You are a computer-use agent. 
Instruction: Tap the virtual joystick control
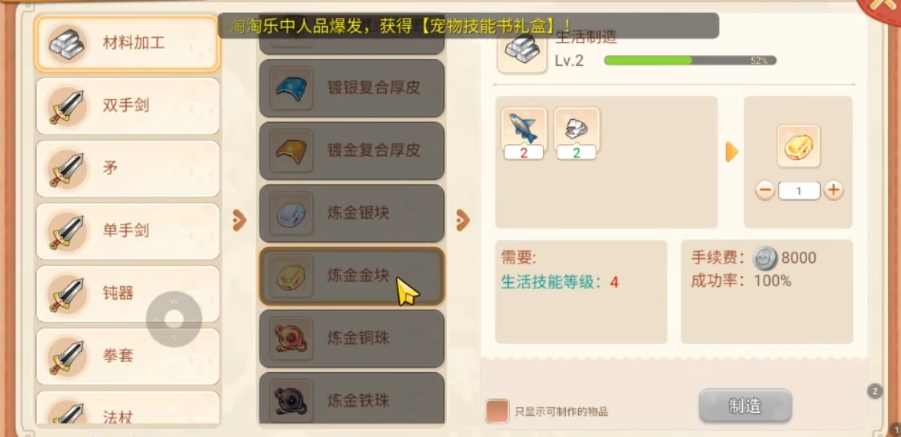pos(174,319)
